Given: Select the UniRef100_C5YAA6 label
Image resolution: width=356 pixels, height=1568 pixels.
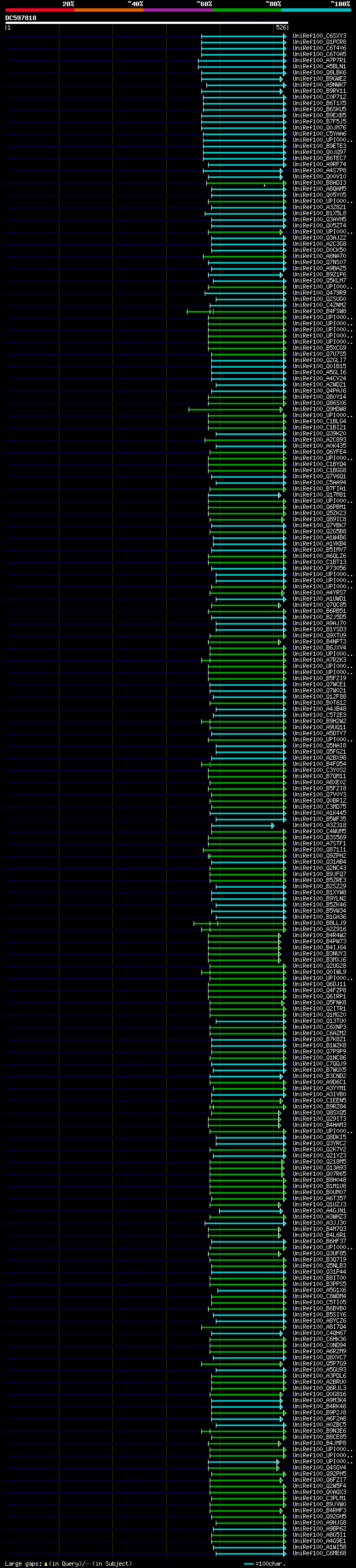Looking at the screenshot, I should click(x=319, y=134).
